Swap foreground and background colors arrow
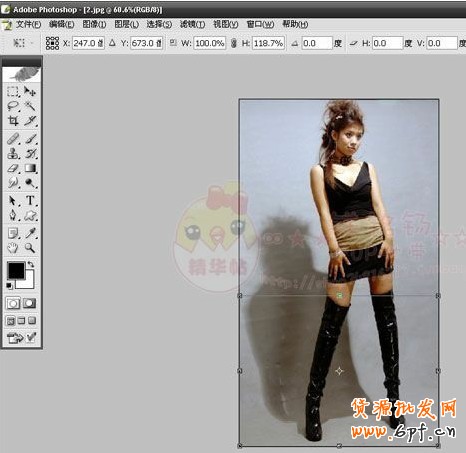 tap(31, 264)
